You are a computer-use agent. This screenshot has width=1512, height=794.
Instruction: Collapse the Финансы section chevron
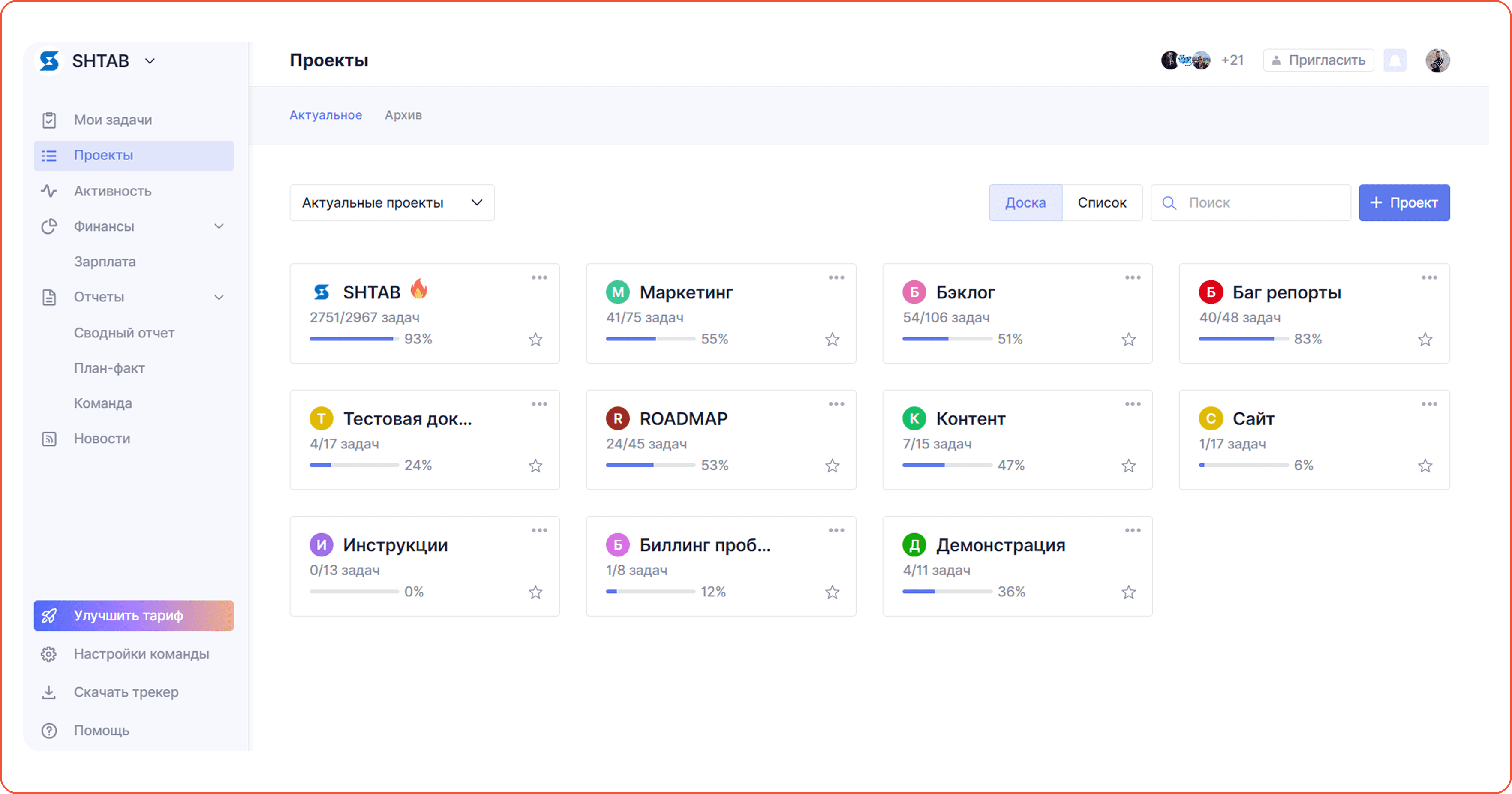click(219, 226)
